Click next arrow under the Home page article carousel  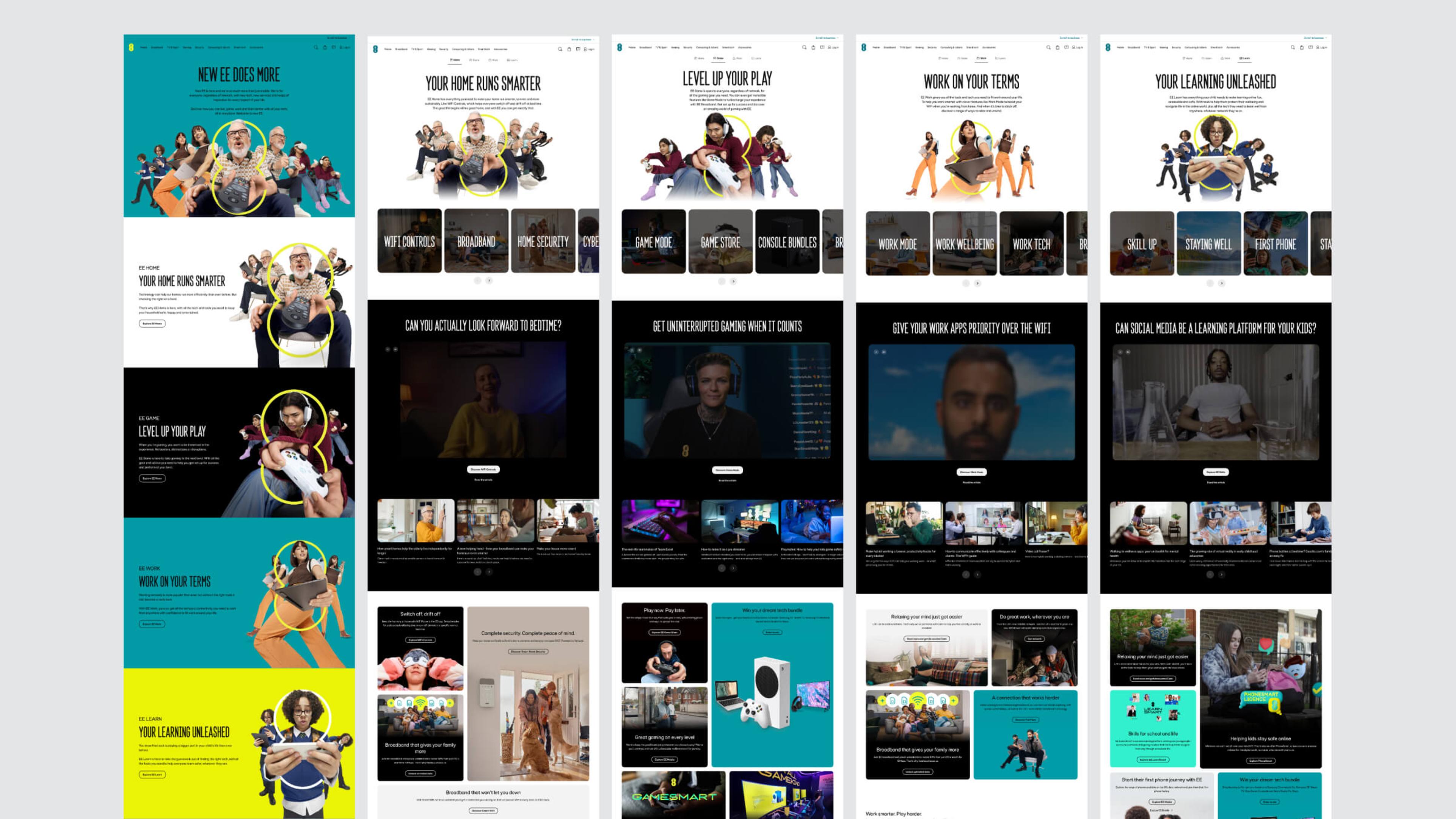click(489, 571)
